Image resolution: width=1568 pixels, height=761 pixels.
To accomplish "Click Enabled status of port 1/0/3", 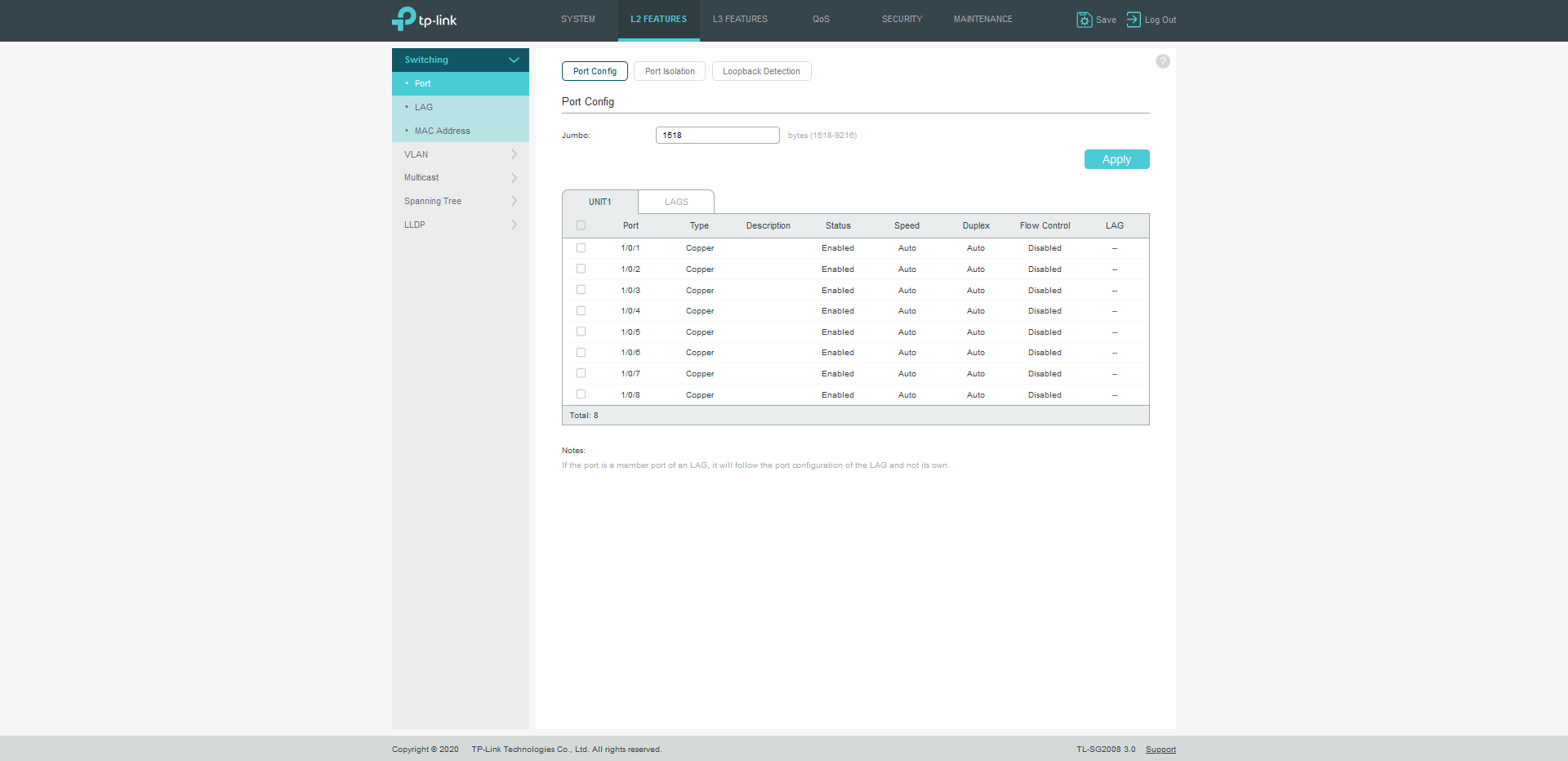I will (838, 291).
